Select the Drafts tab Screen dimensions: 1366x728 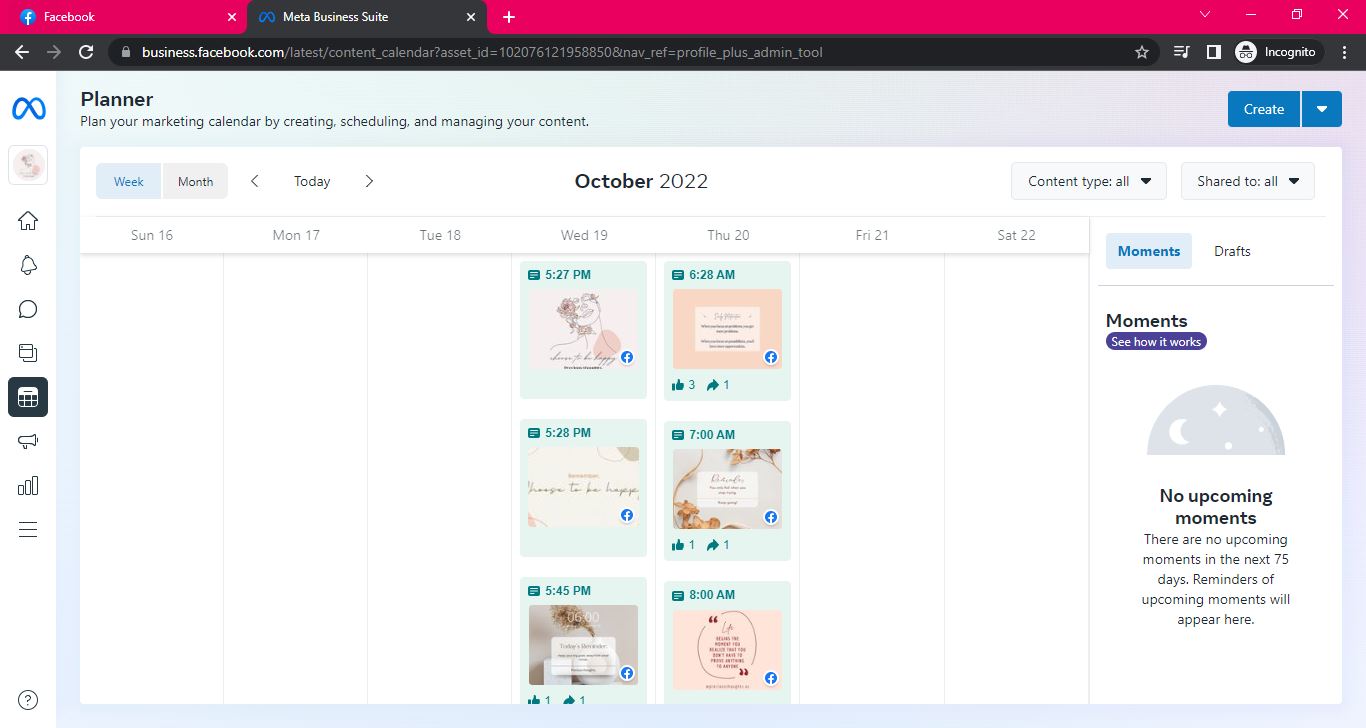(1232, 251)
